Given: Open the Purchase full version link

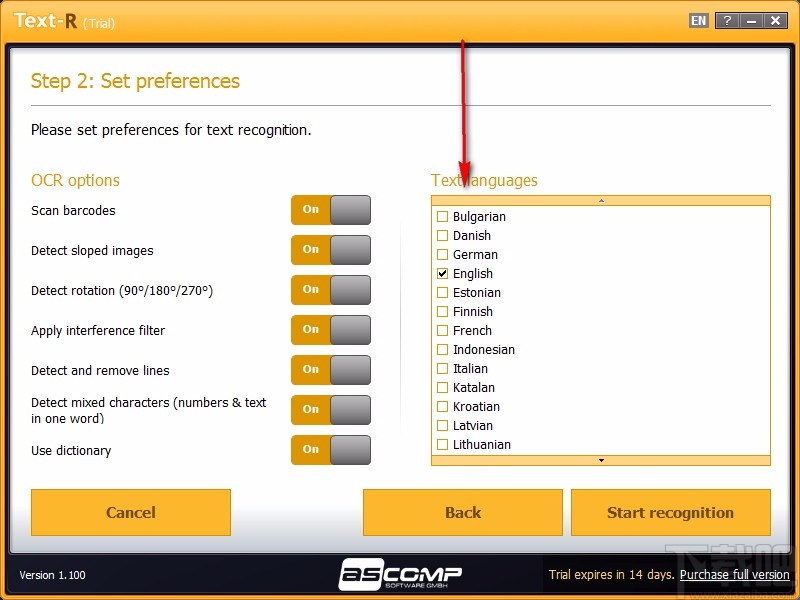Looking at the screenshot, I should pos(735,574).
